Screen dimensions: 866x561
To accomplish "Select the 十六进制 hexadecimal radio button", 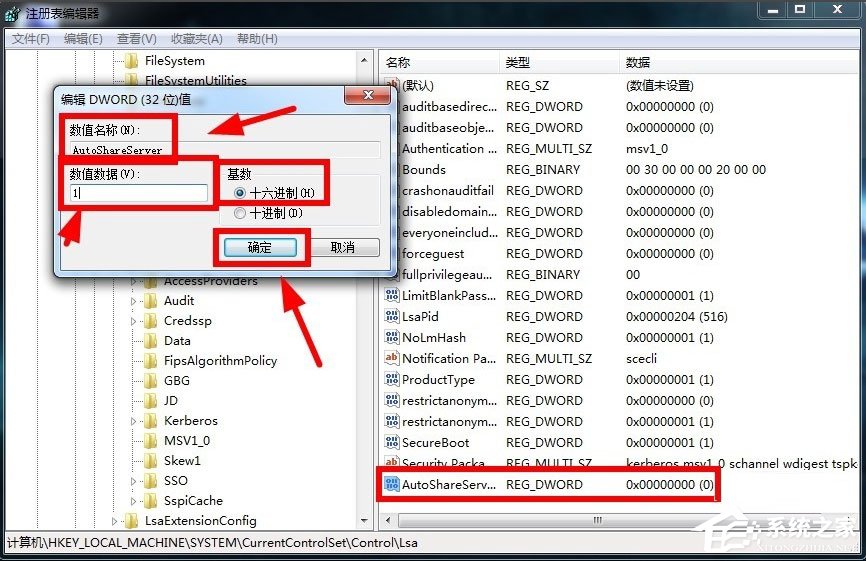I will tap(239, 192).
